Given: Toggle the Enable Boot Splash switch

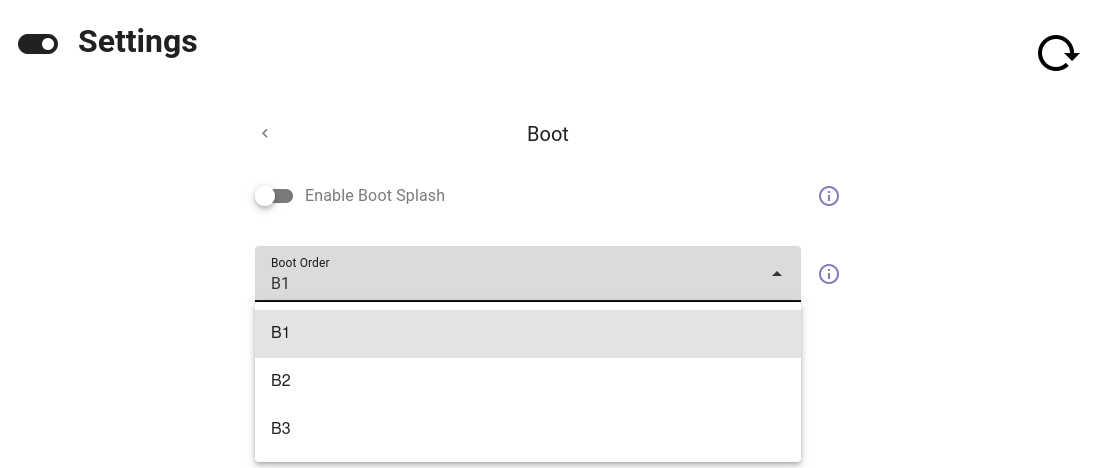Looking at the screenshot, I should tap(274, 196).
